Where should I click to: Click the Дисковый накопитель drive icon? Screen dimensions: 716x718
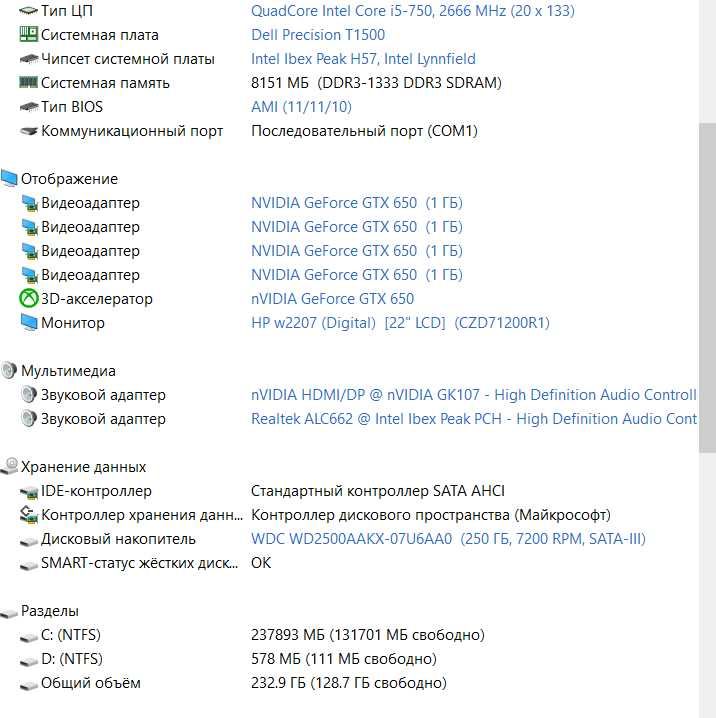[x=28, y=541]
